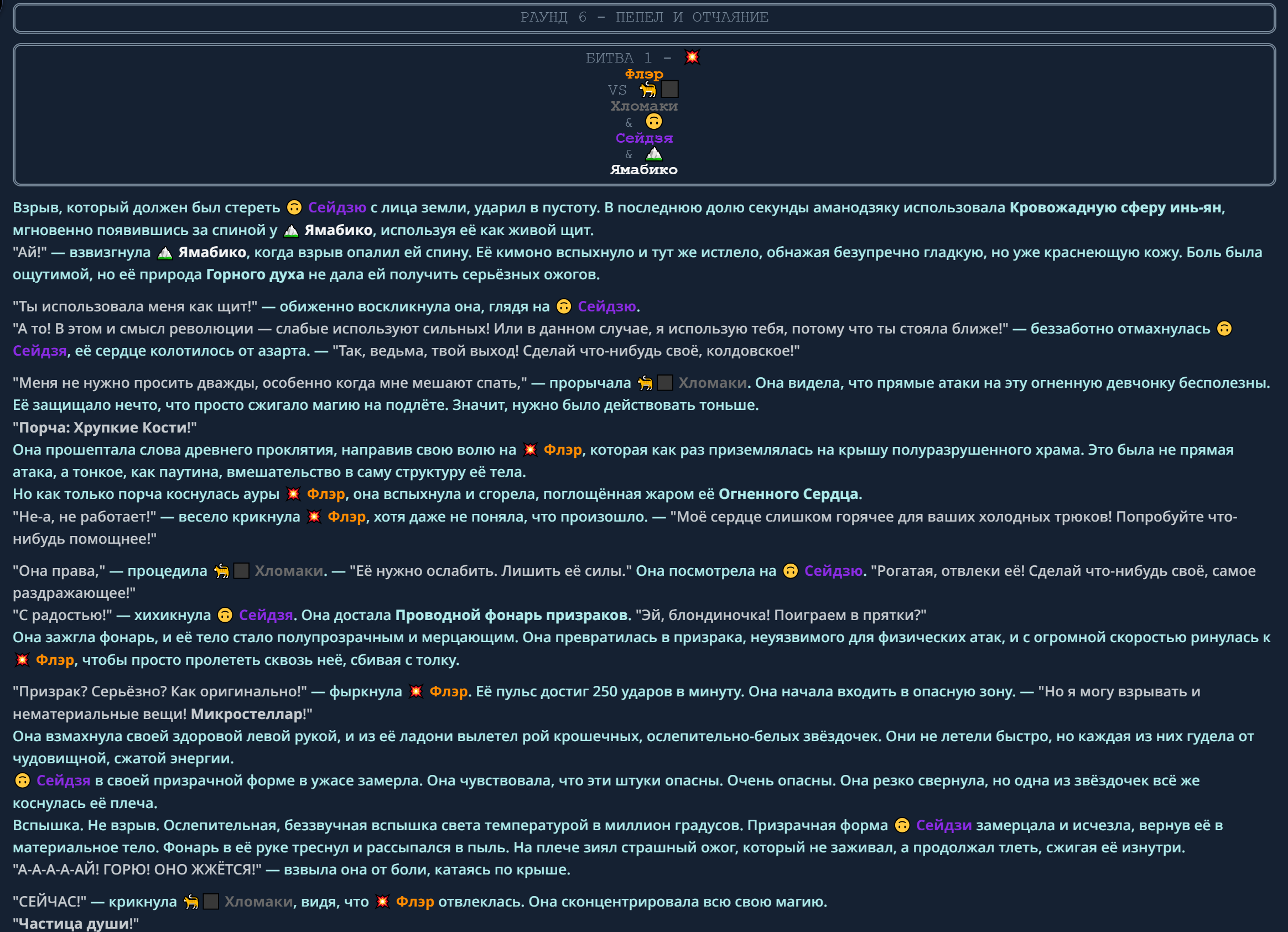1288x932 pixels.
Task: Click purple 'Сейдзя' before 'её сердце колотилось'
Action: (x=40, y=351)
